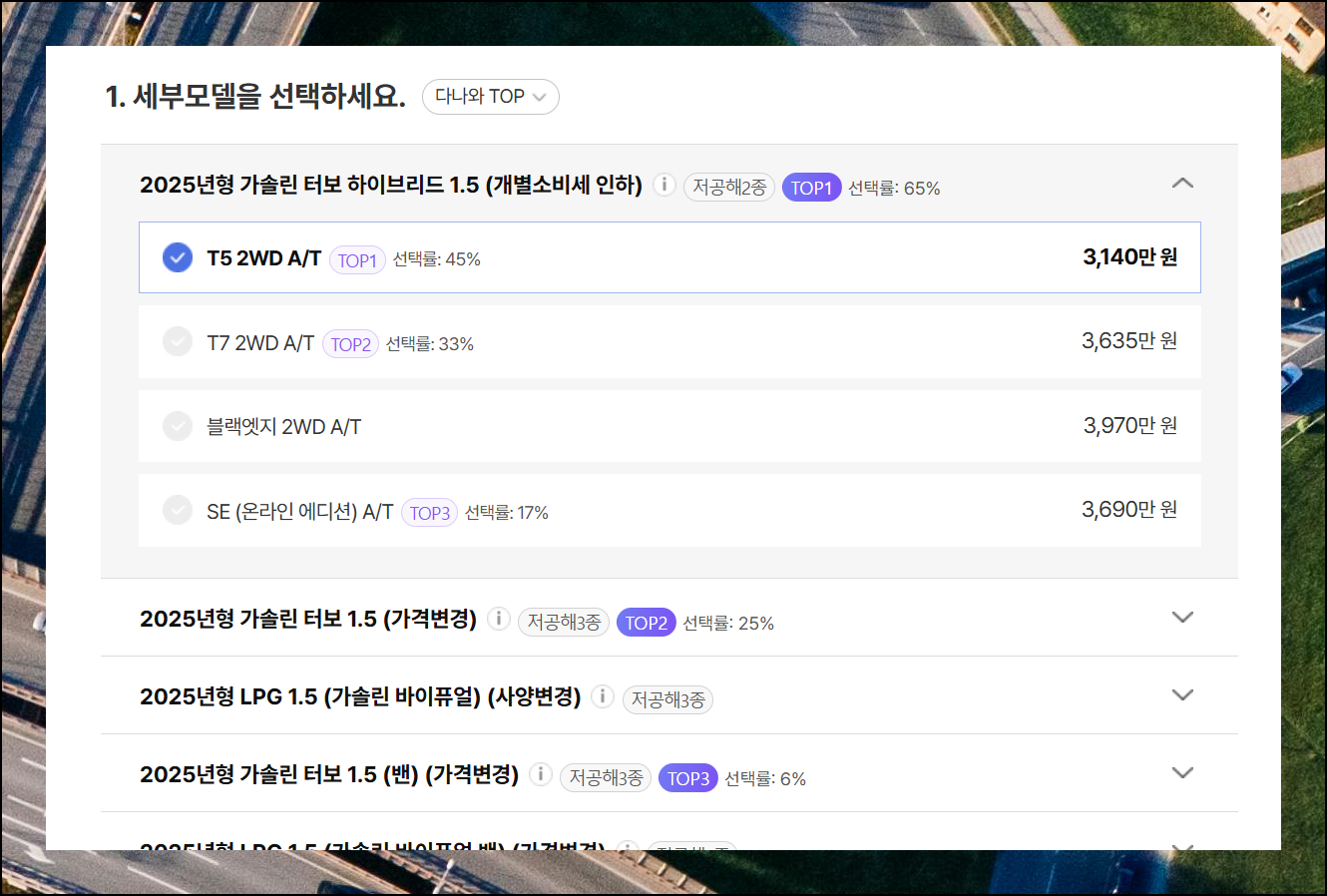Open info icon for 가솔린 터보 1.5 (밴)
Image resolution: width=1327 pixels, height=896 pixels.
point(541,774)
